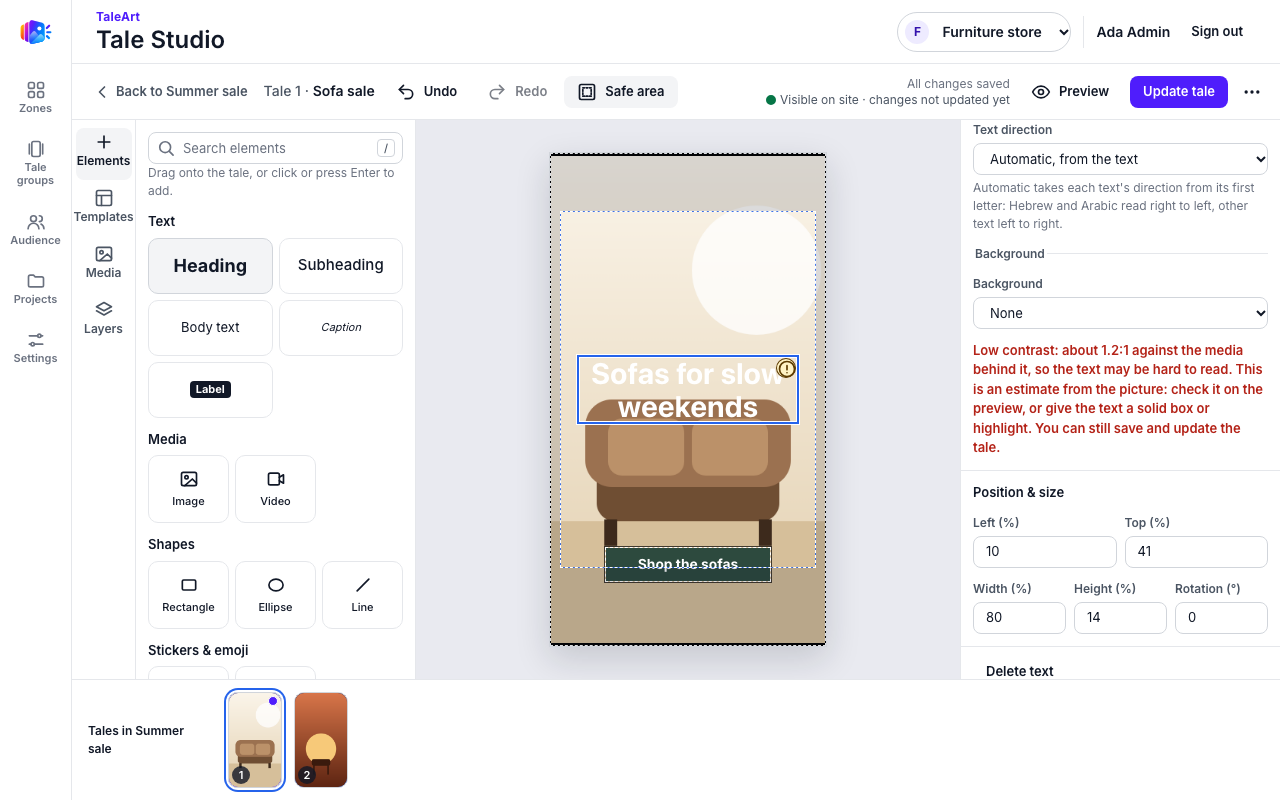Add a Video media element
Image resolution: width=1280 pixels, height=800 pixels.
[275, 489]
